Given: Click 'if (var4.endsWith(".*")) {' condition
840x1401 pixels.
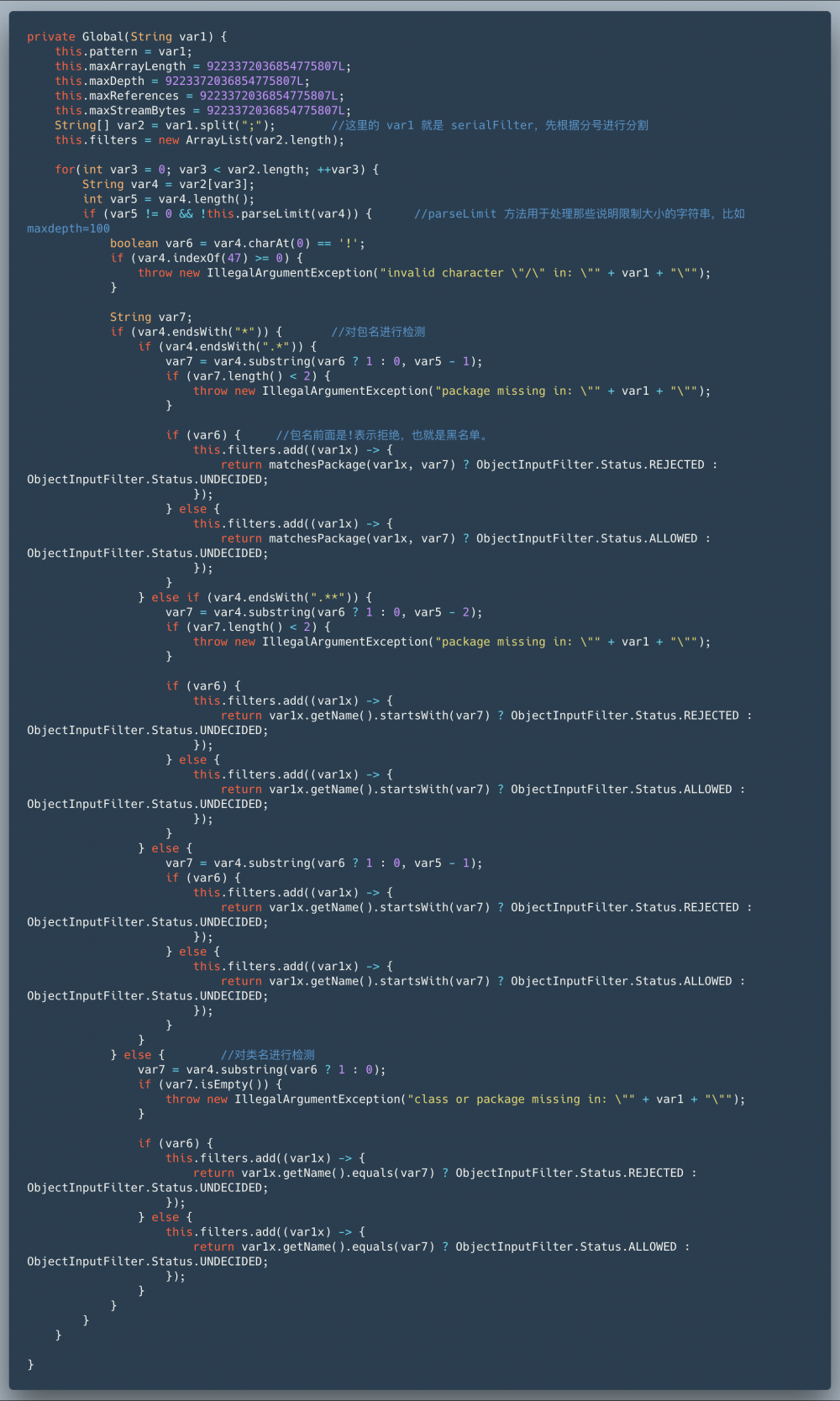Looking at the screenshot, I should [228, 347].
